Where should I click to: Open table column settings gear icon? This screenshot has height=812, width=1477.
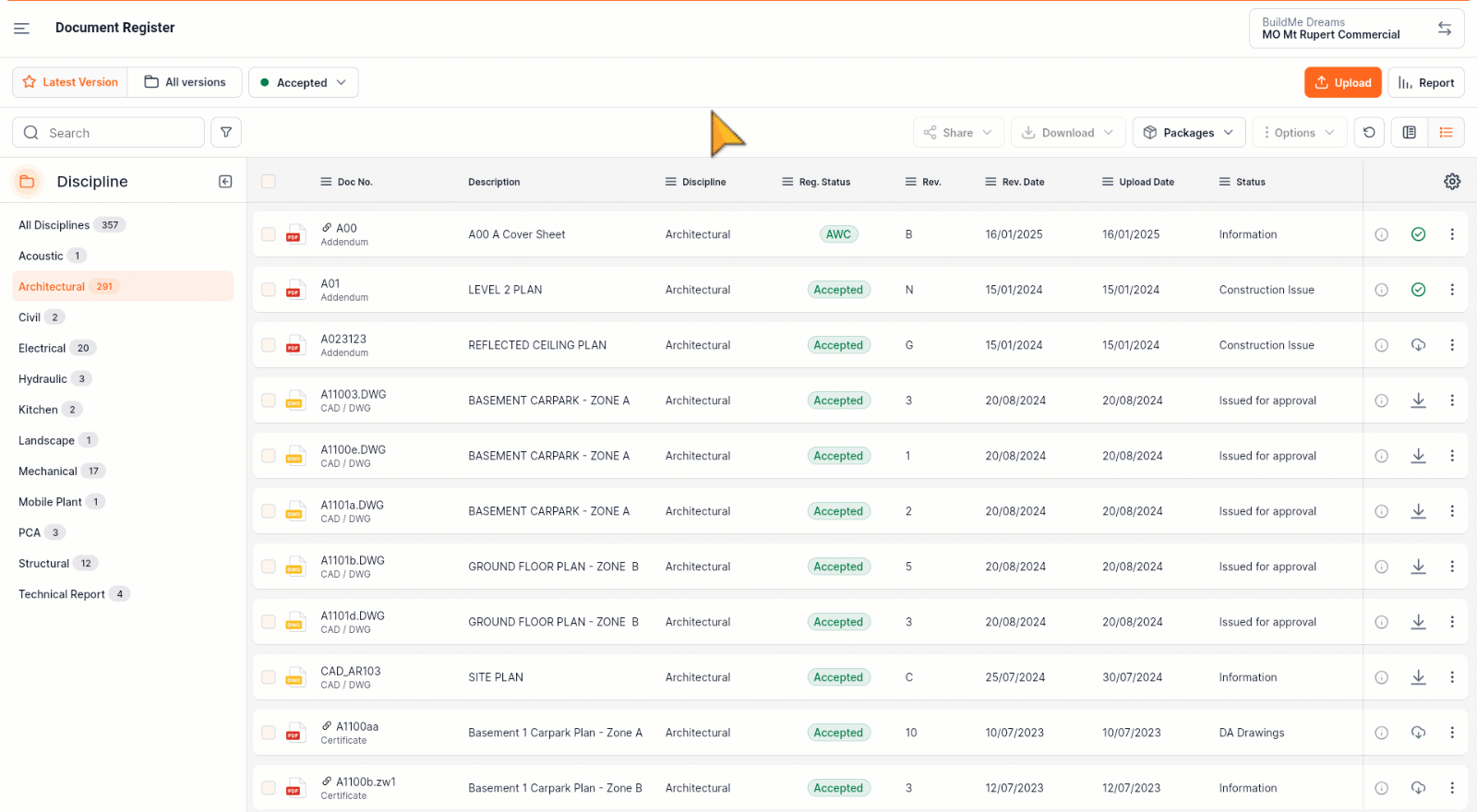tap(1452, 182)
